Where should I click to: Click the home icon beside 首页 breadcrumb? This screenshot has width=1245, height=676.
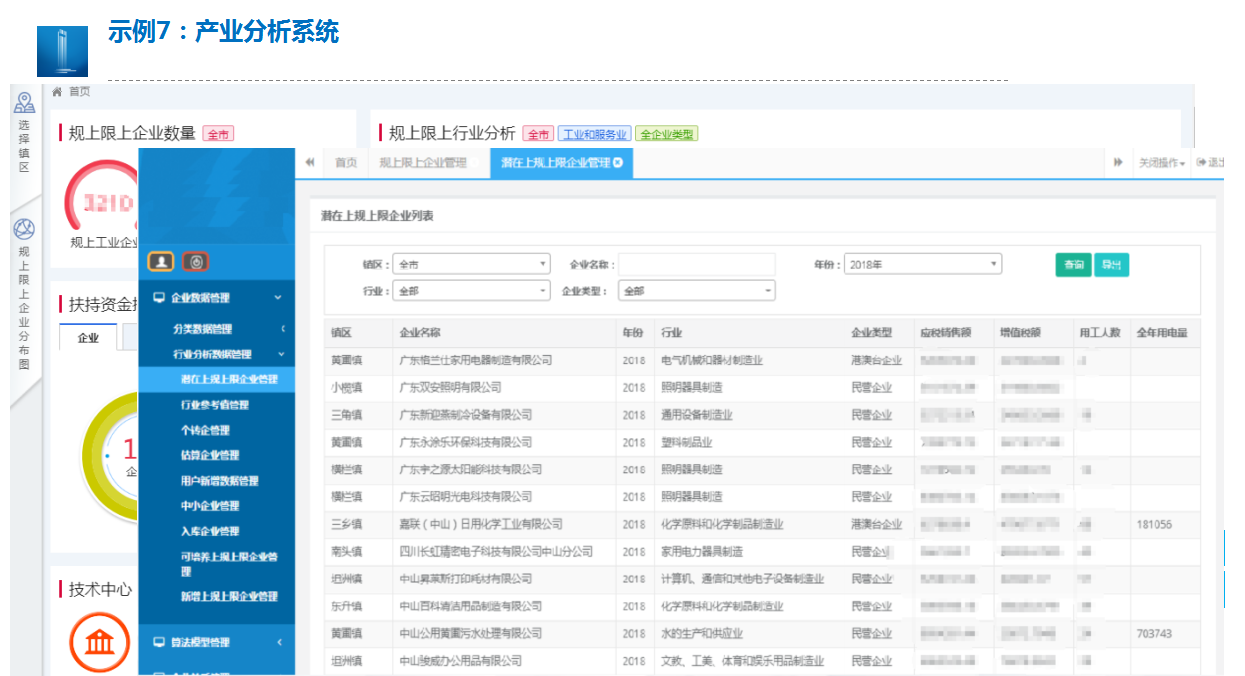(57, 91)
